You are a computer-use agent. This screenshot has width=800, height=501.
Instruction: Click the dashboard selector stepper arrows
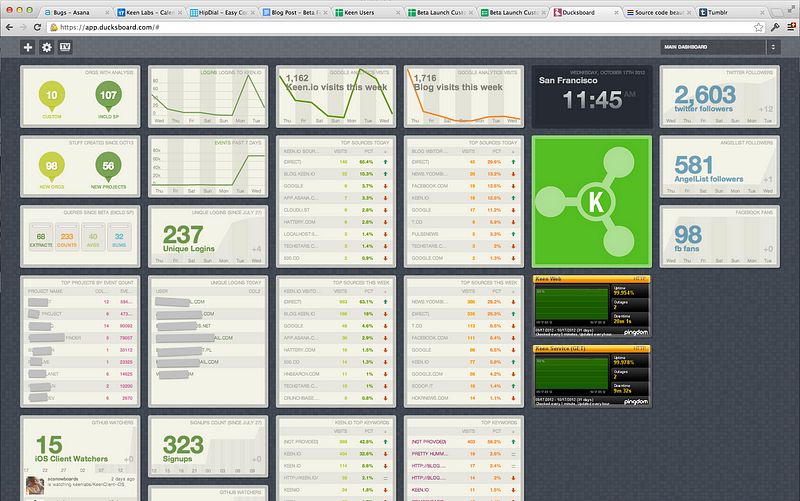(x=773, y=47)
